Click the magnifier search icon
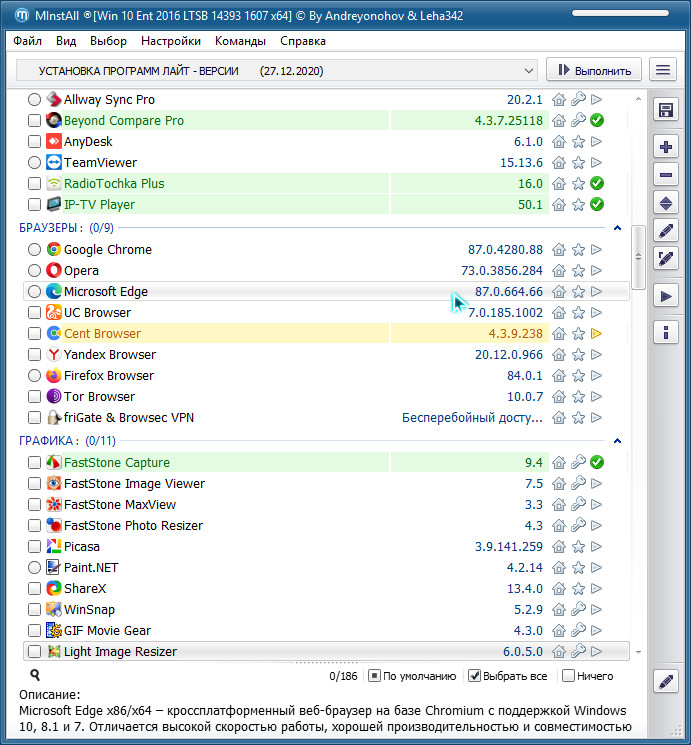 pos(35,675)
